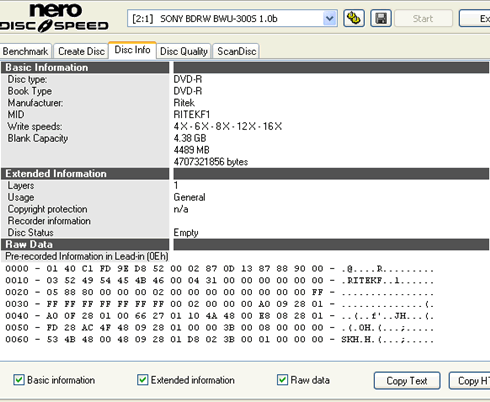
Task: Click the Empty disc status value
Action: [x=186, y=233]
